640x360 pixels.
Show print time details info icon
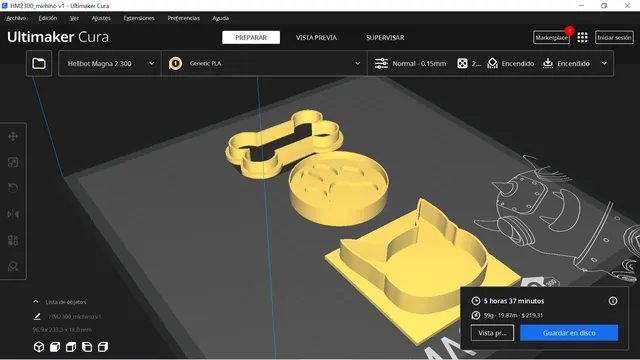[x=613, y=301]
